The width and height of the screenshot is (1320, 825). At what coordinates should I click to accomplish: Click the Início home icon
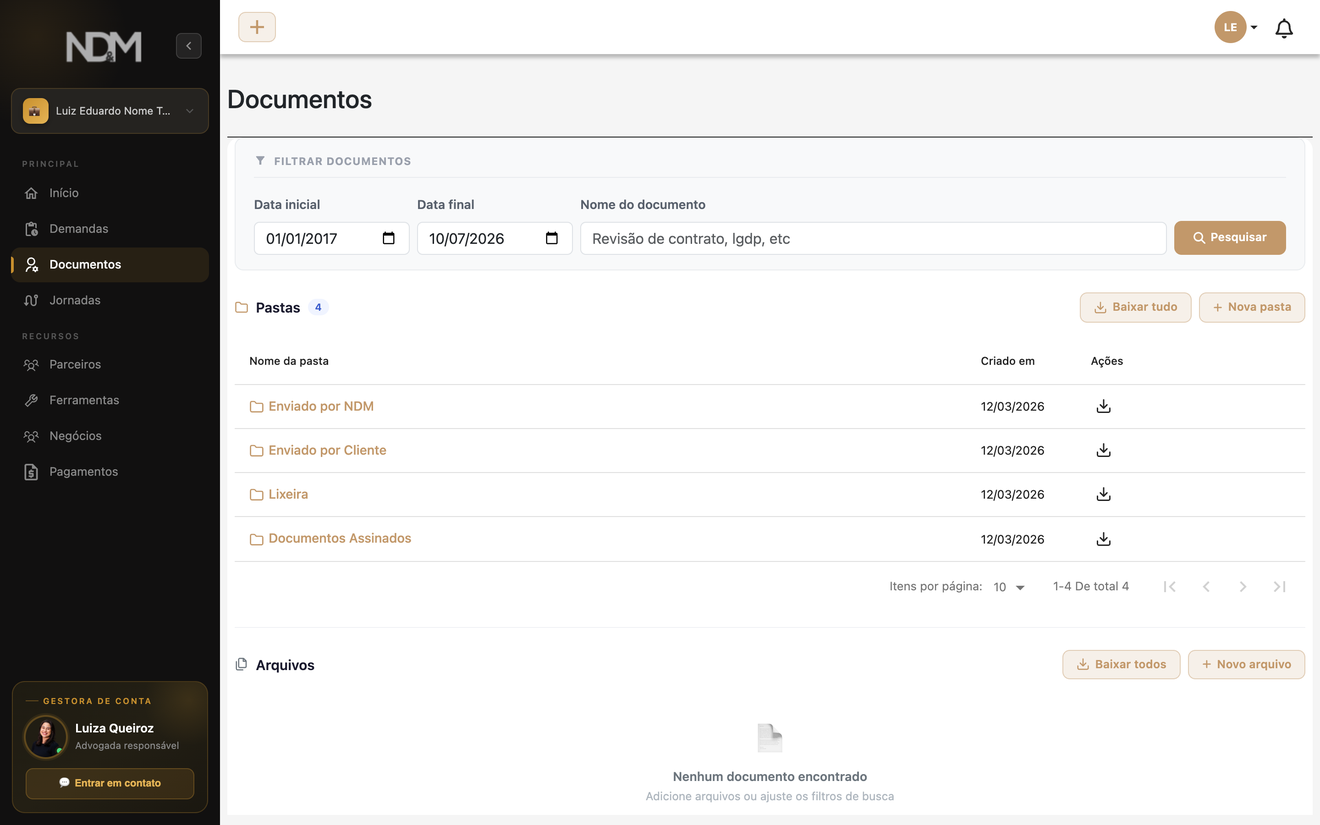coord(31,193)
